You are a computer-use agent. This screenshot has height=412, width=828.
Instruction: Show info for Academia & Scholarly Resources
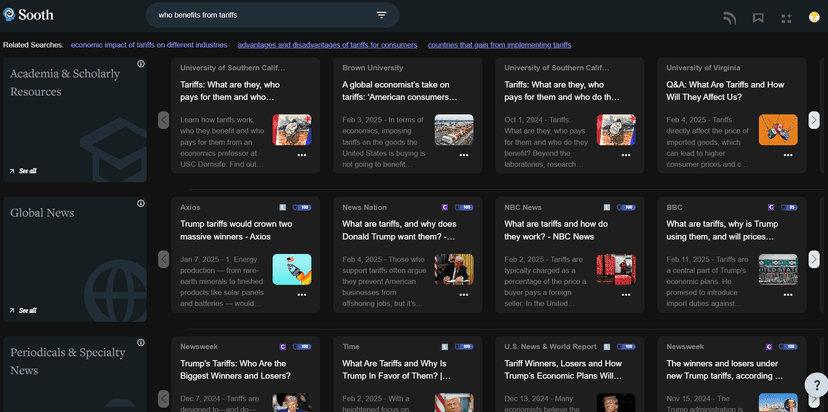tap(141, 64)
